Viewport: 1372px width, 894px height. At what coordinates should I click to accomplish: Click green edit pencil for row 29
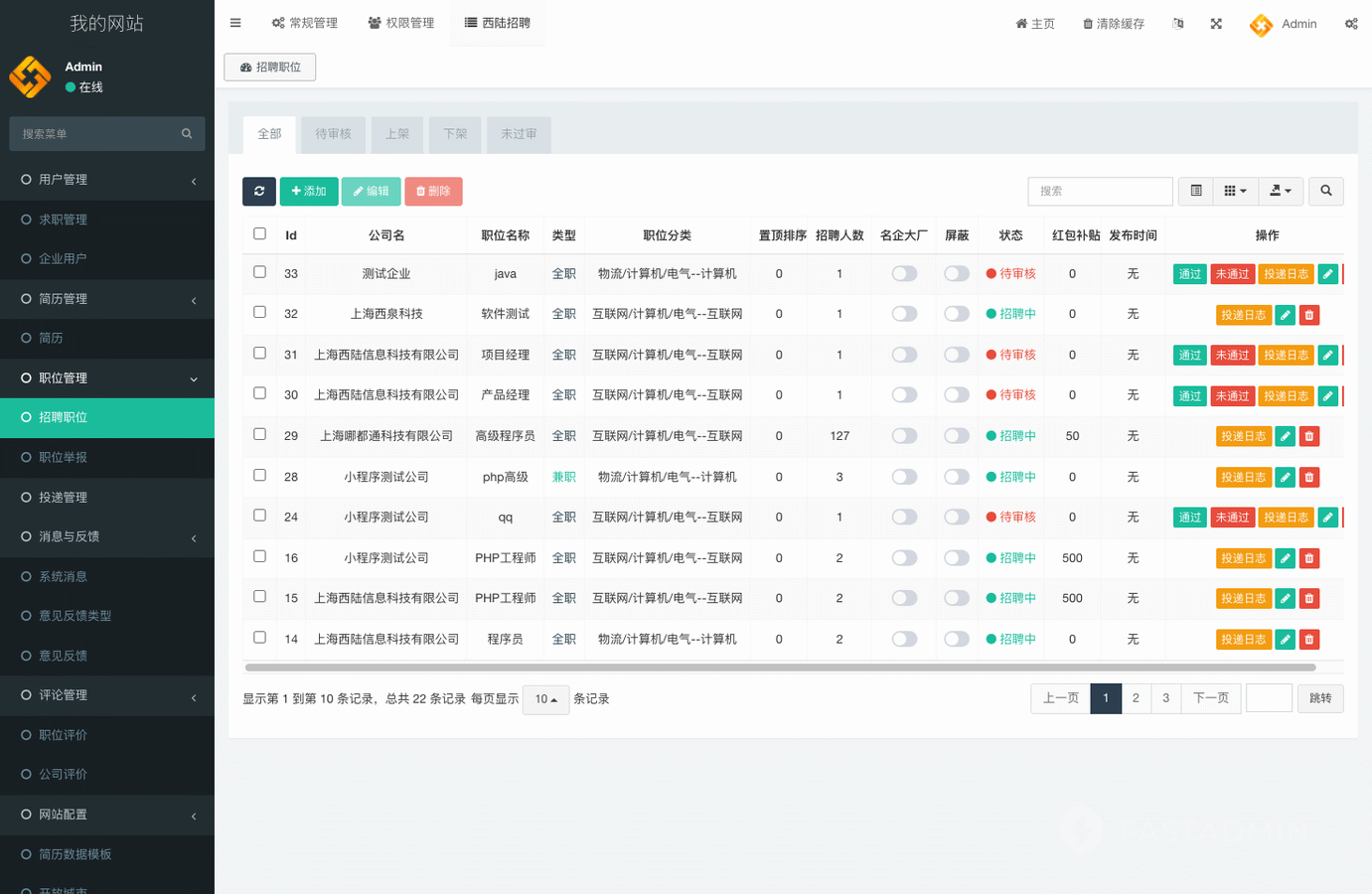point(1285,436)
